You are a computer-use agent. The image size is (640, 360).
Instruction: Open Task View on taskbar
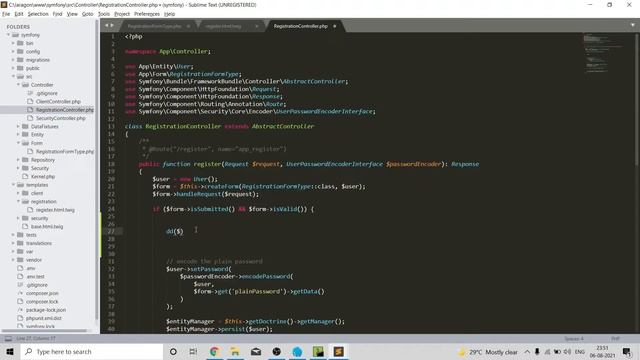point(193,351)
